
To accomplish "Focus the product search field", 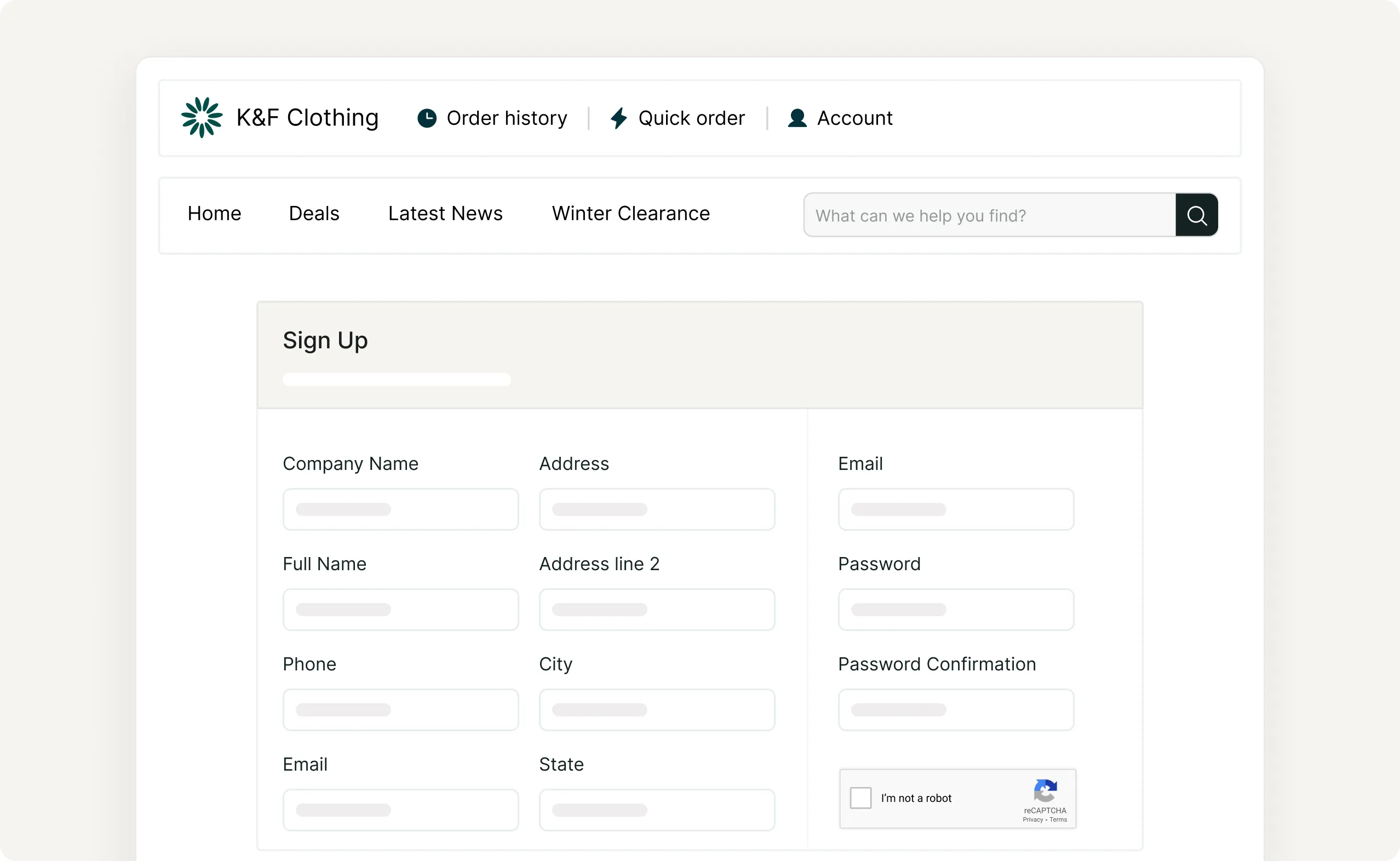I will tap(989, 215).
